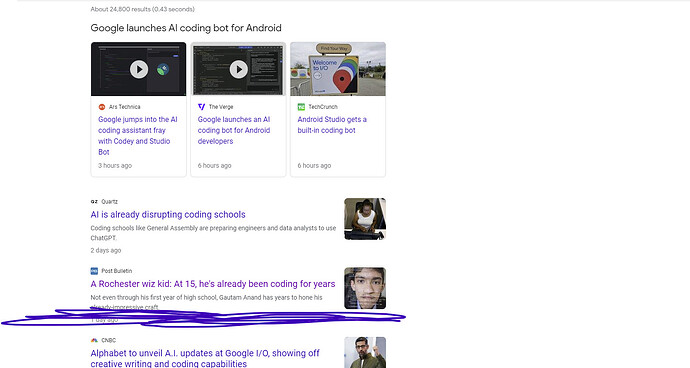Open 'Alphabet to unveil A.I. updates' article
690x368 pixels.
pyautogui.click(x=205, y=358)
